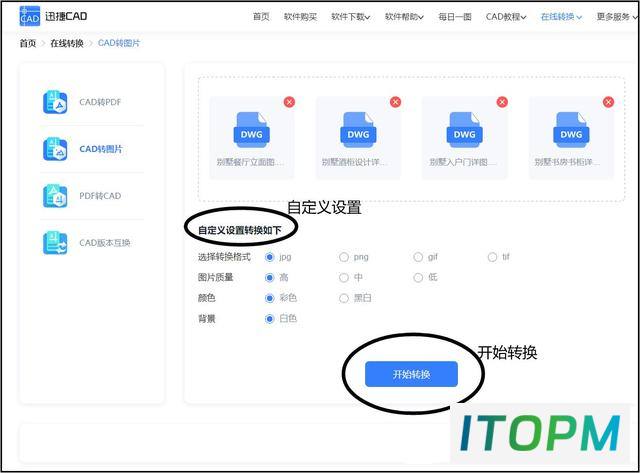Click the 图片质量 label

(216, 278)
